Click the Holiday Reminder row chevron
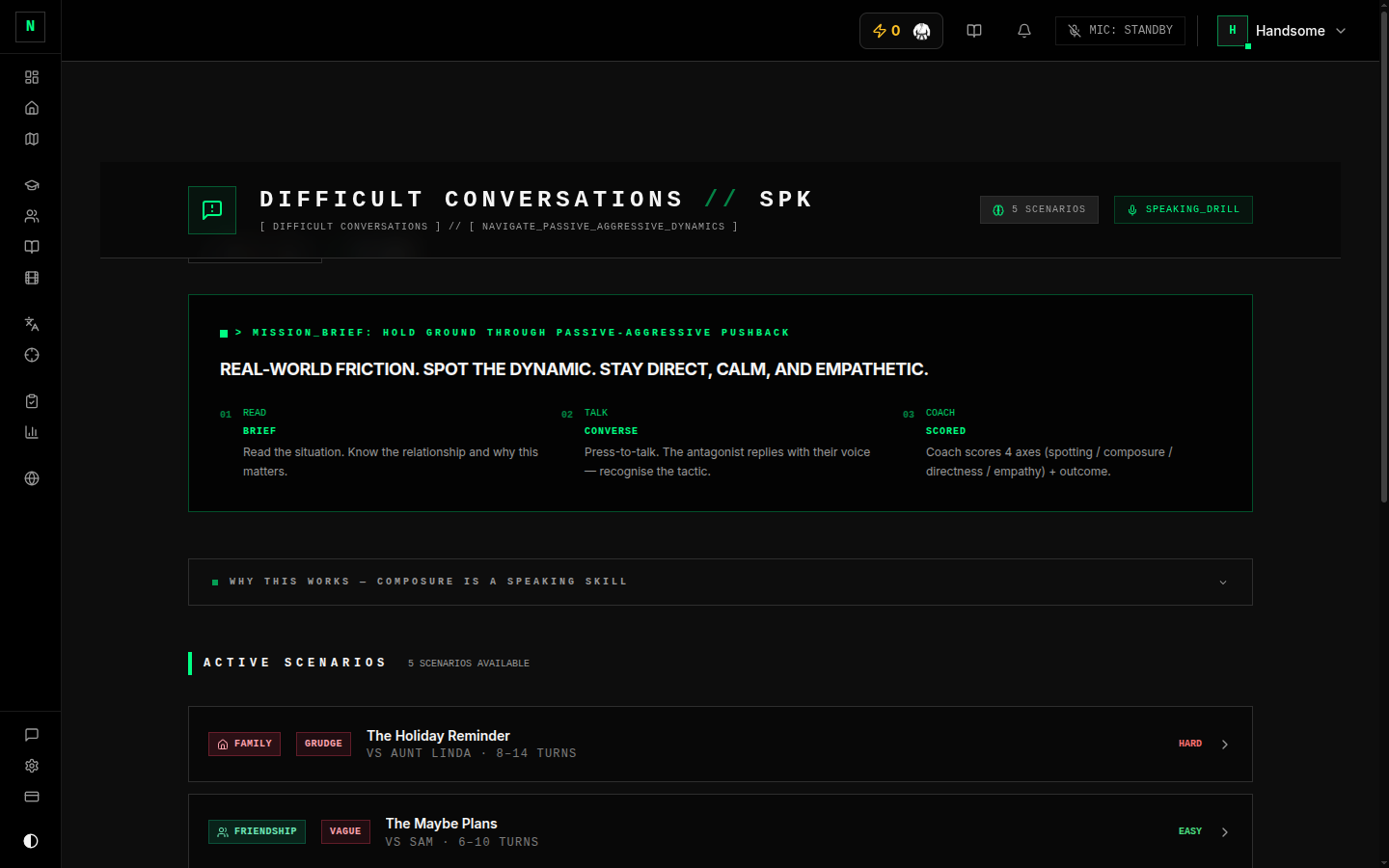Screen dimensions: 1389x868 tap(1225, 745)
